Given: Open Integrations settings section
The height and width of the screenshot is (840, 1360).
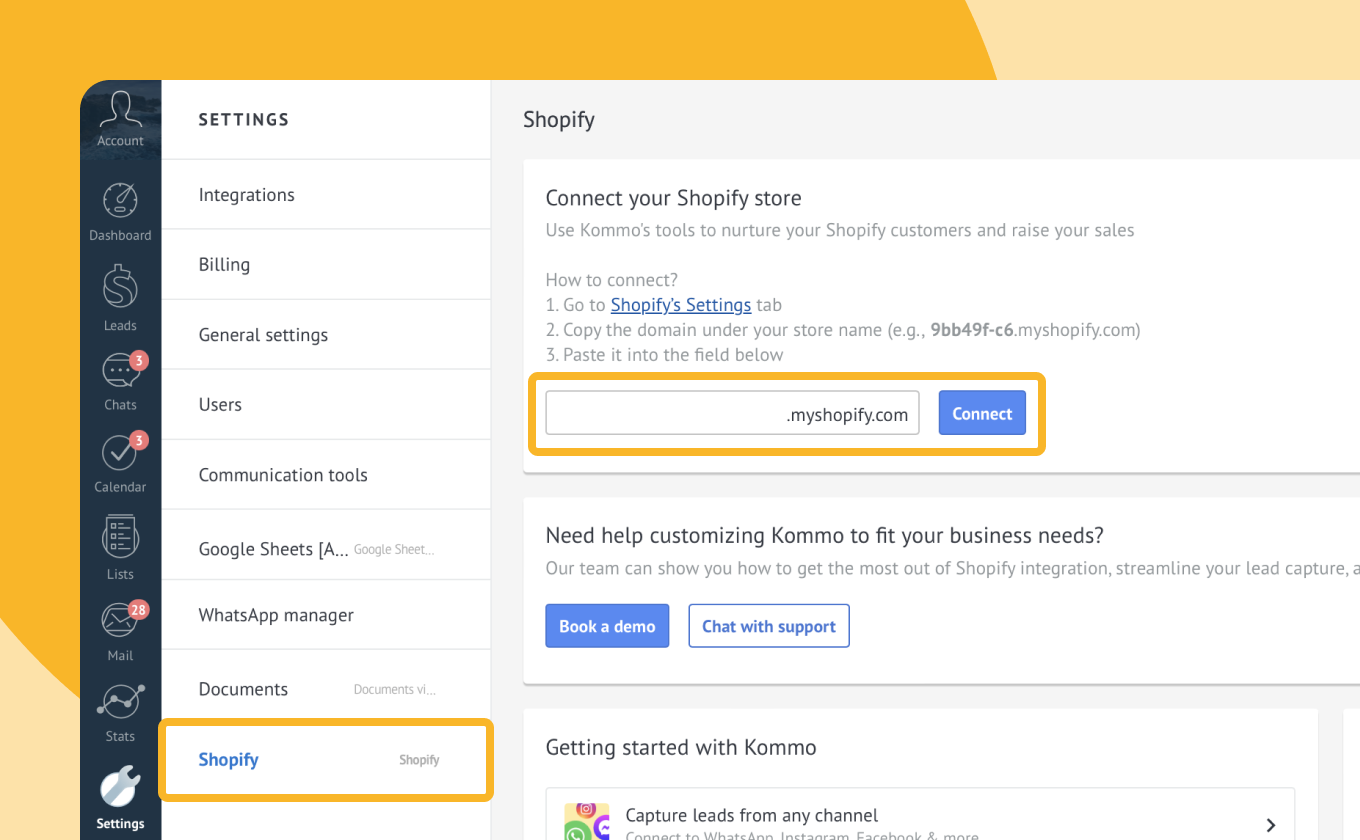Looking at the screenshot, I should coord(326,195).
